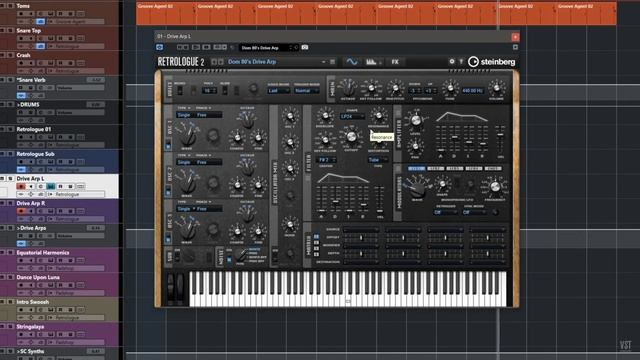Click the OSC 3 Fine knob
This screenshot has height=360, width=640.
point(258,231)
